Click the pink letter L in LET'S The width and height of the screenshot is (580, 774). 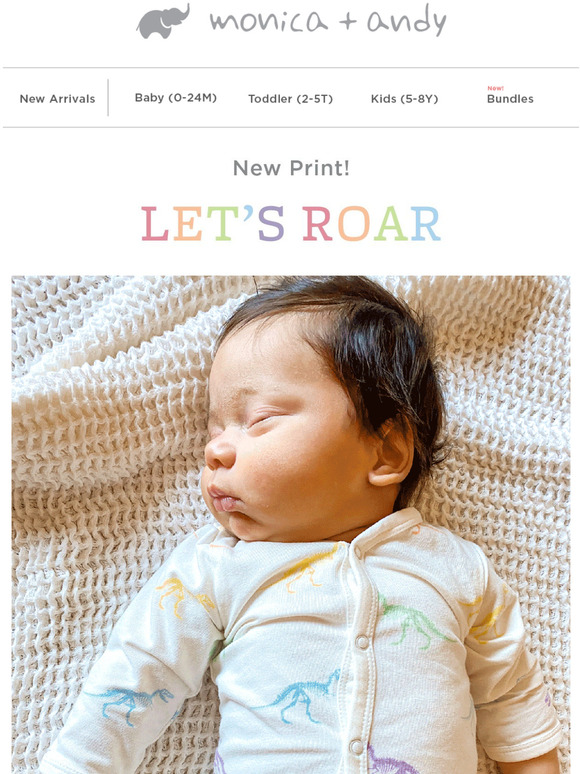pos(155,224)
